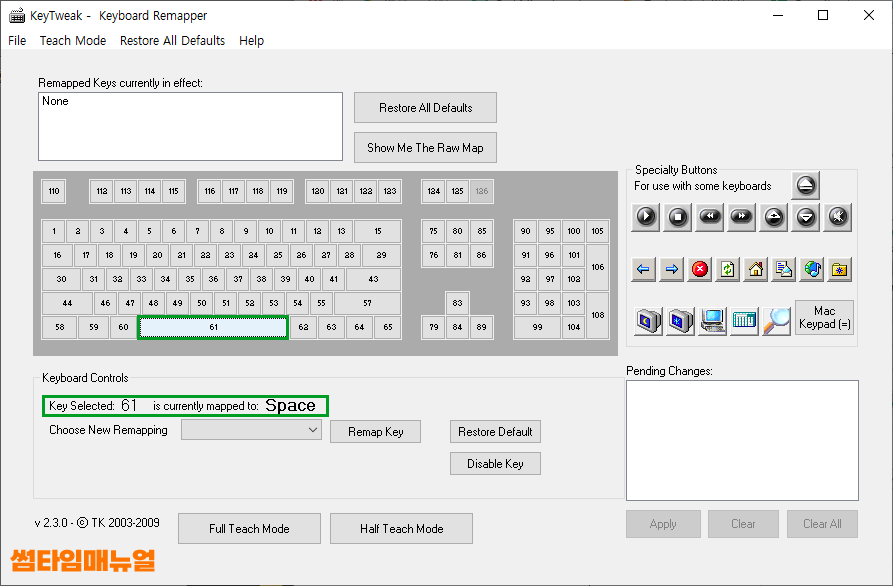Screen dimensions: 893x586
Task: Start Full Teach Mode
Action: tap(249, 528)
